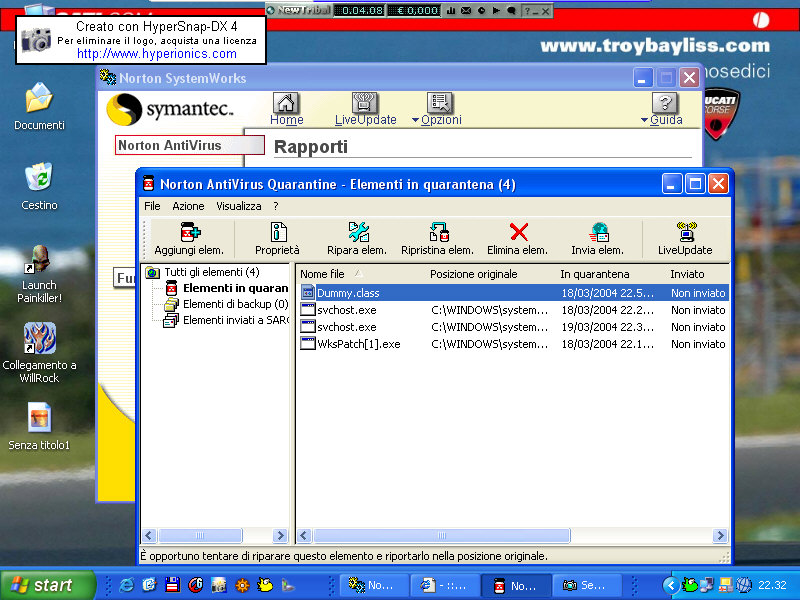Open the File menu
Screen dimensions: 800x600
point(152,206)
